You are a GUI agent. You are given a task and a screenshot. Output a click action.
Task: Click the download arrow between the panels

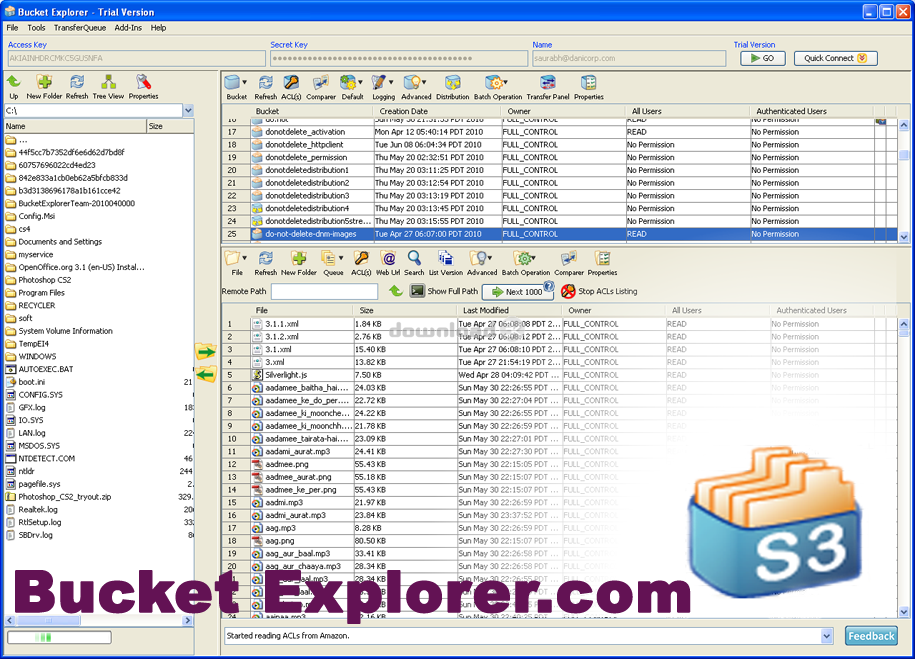click(x=206, y=374)
